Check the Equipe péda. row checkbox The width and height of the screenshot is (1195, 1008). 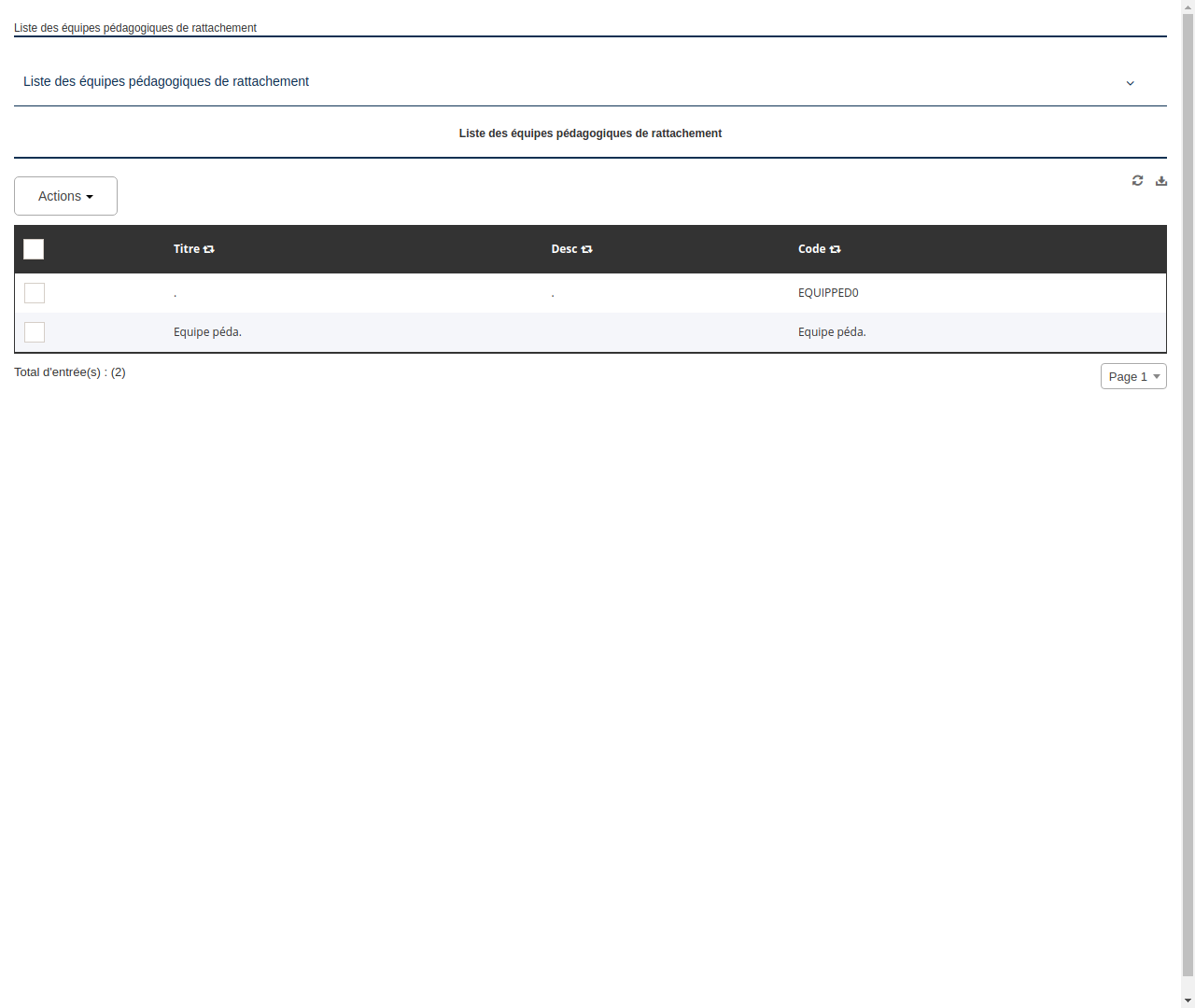pos(34,331)
